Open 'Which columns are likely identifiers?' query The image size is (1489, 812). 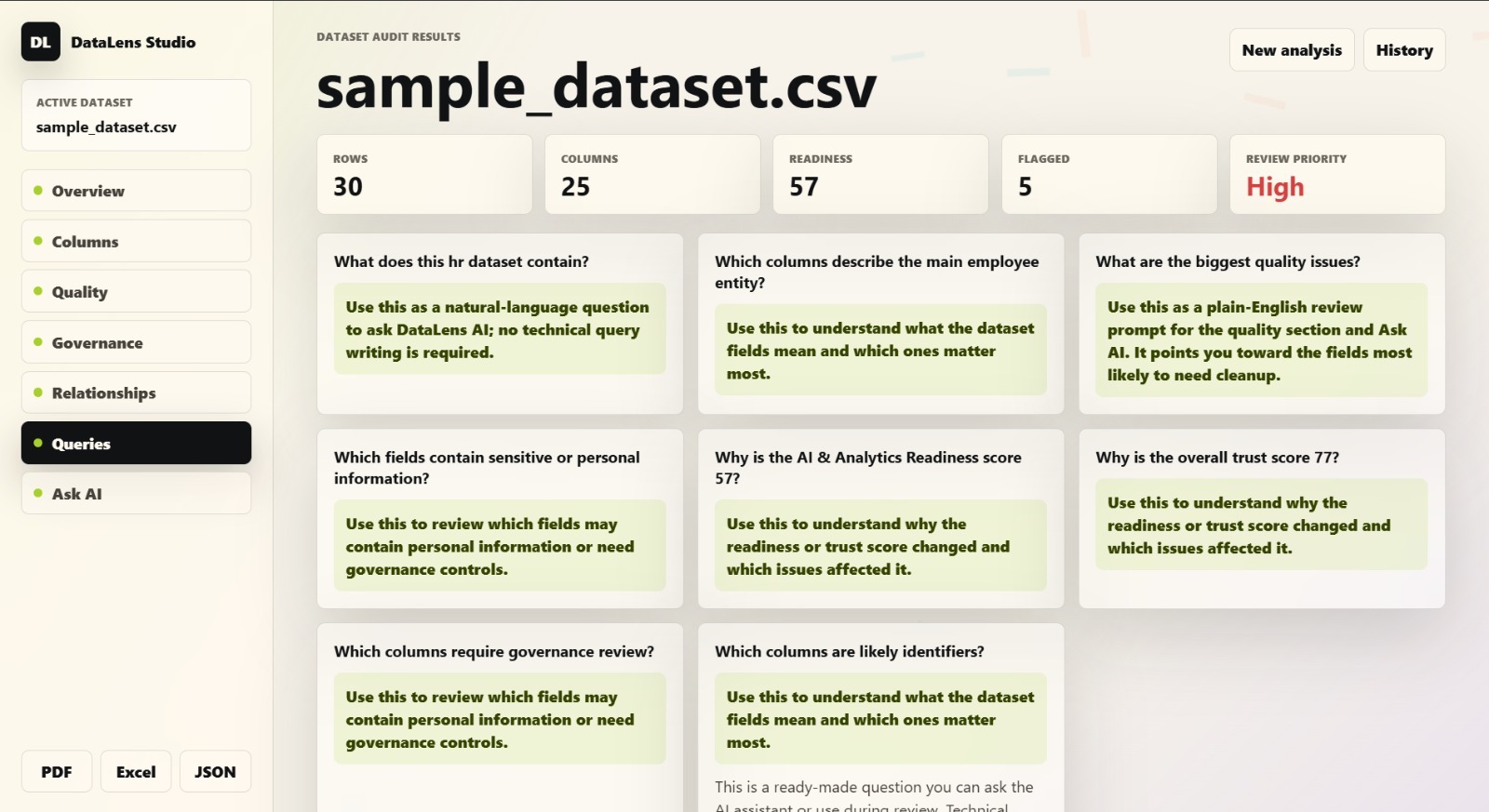[881, 718]
